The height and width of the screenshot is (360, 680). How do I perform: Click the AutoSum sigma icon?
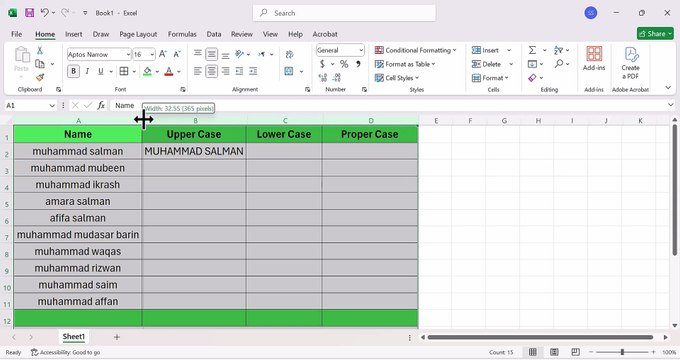tap(532, 50)
